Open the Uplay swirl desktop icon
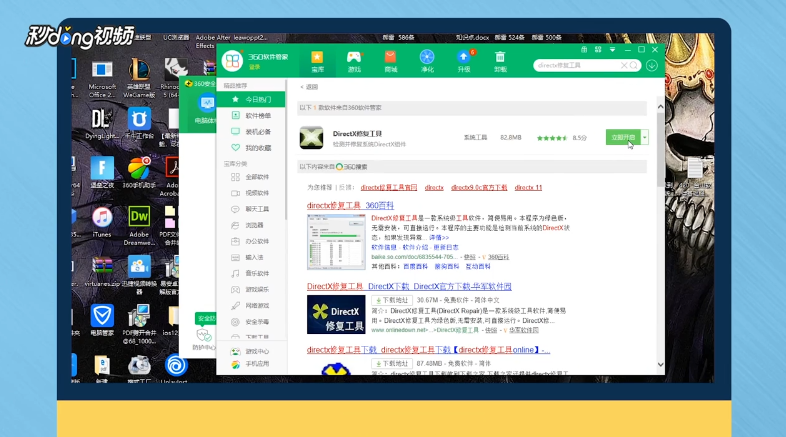The width and height of the screenshot is (786, 437). tap(175, 370)
